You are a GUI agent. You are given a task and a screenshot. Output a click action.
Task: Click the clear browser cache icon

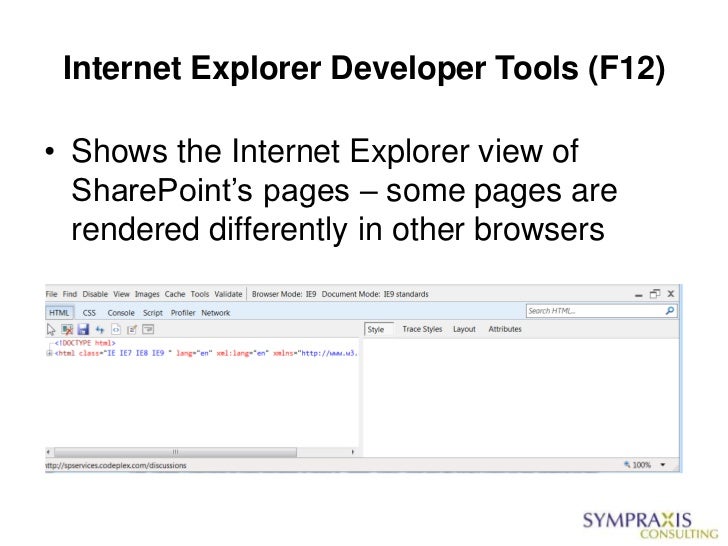[67, 330]
